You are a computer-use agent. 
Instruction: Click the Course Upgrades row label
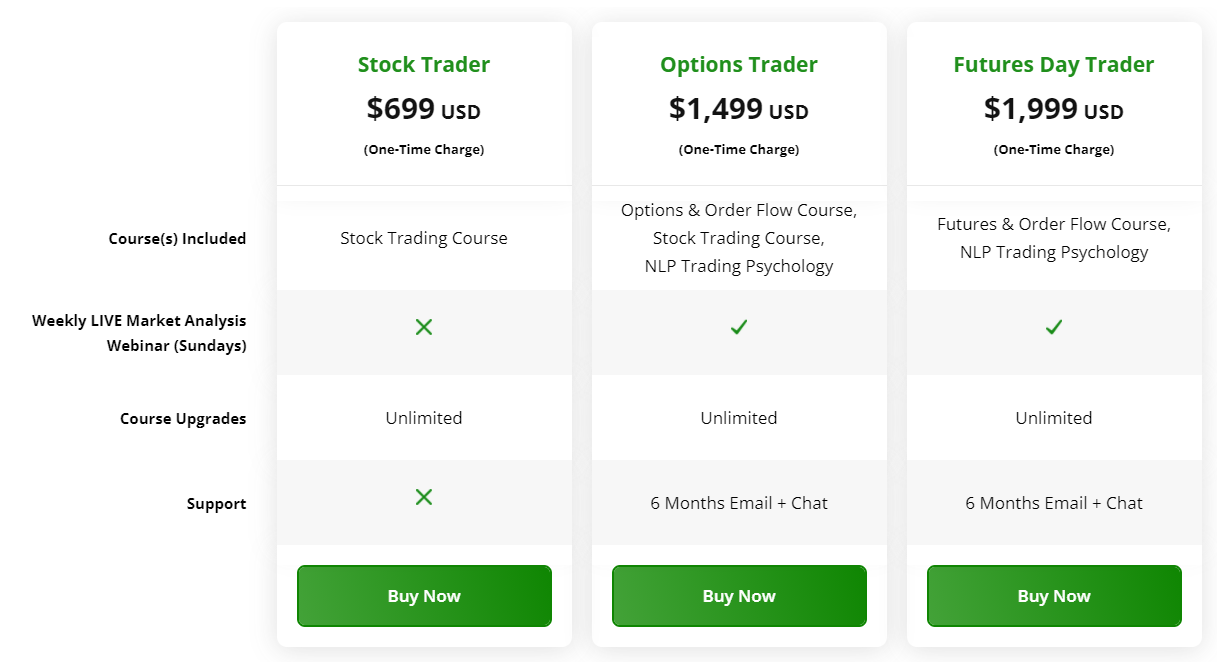click(x=183, y=419)
